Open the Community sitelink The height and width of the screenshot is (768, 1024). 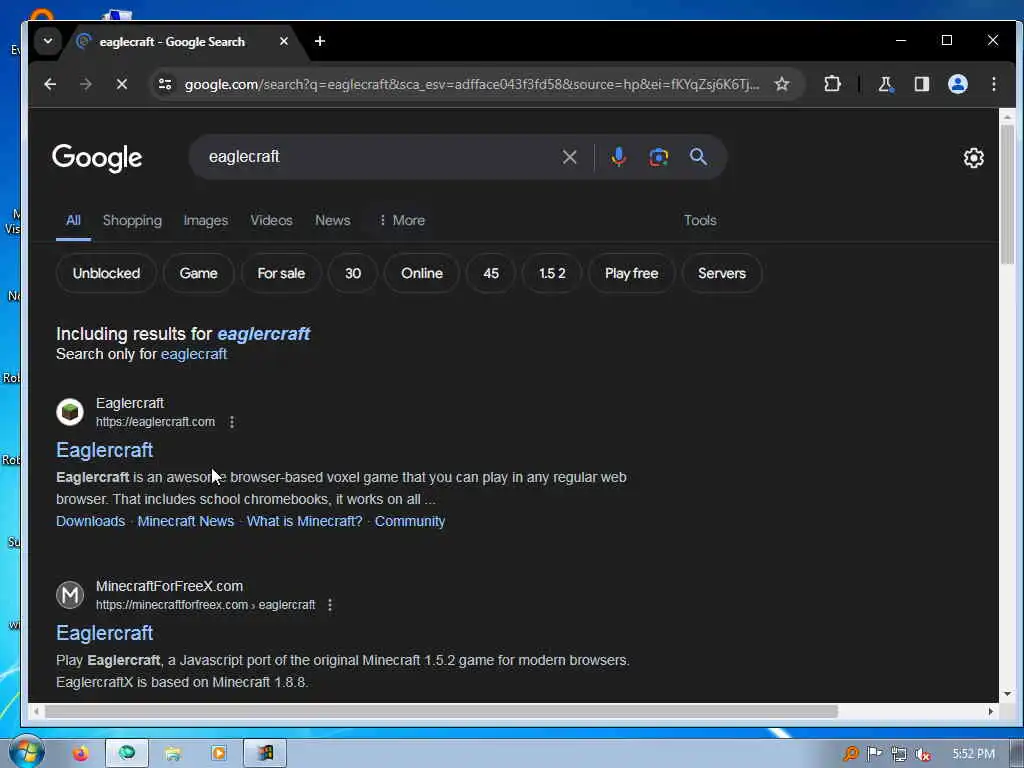coord(409,521)
